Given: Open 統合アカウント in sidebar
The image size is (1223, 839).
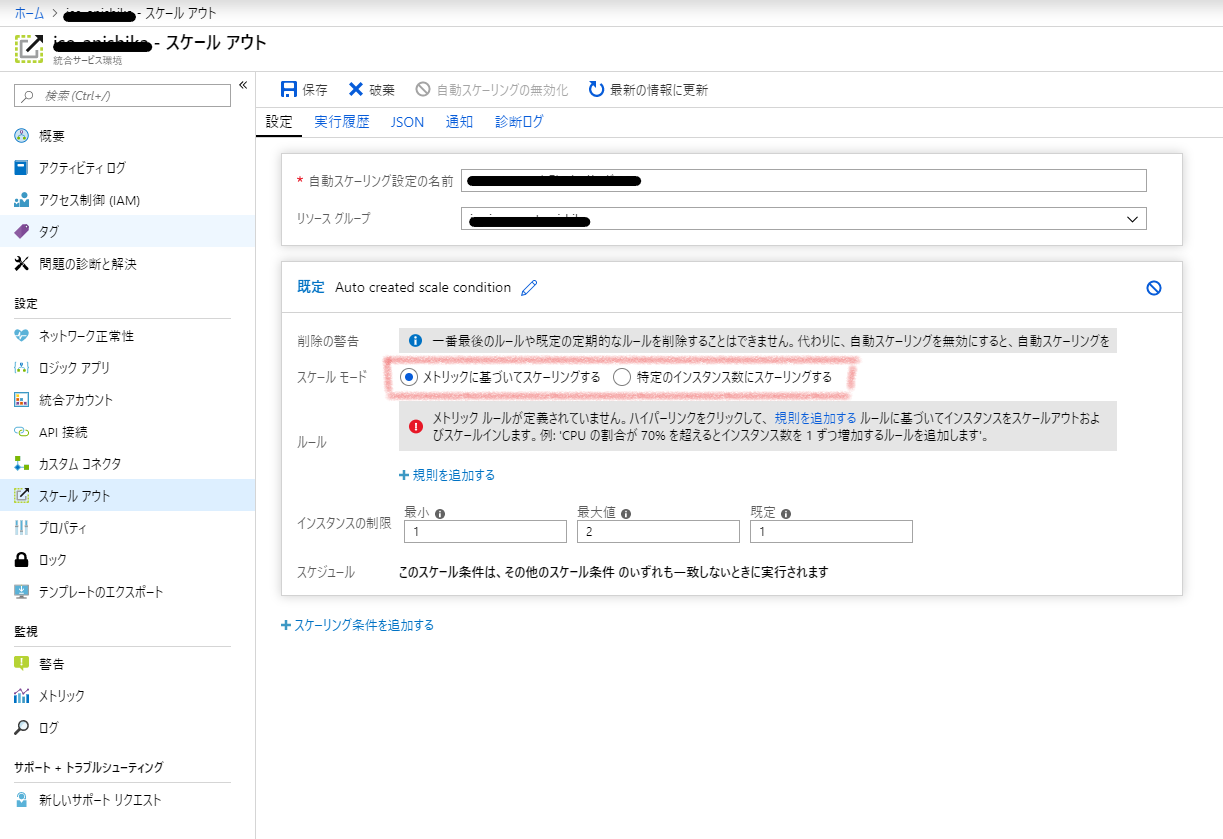Looking at the screenshot, I should coord(75,400).
